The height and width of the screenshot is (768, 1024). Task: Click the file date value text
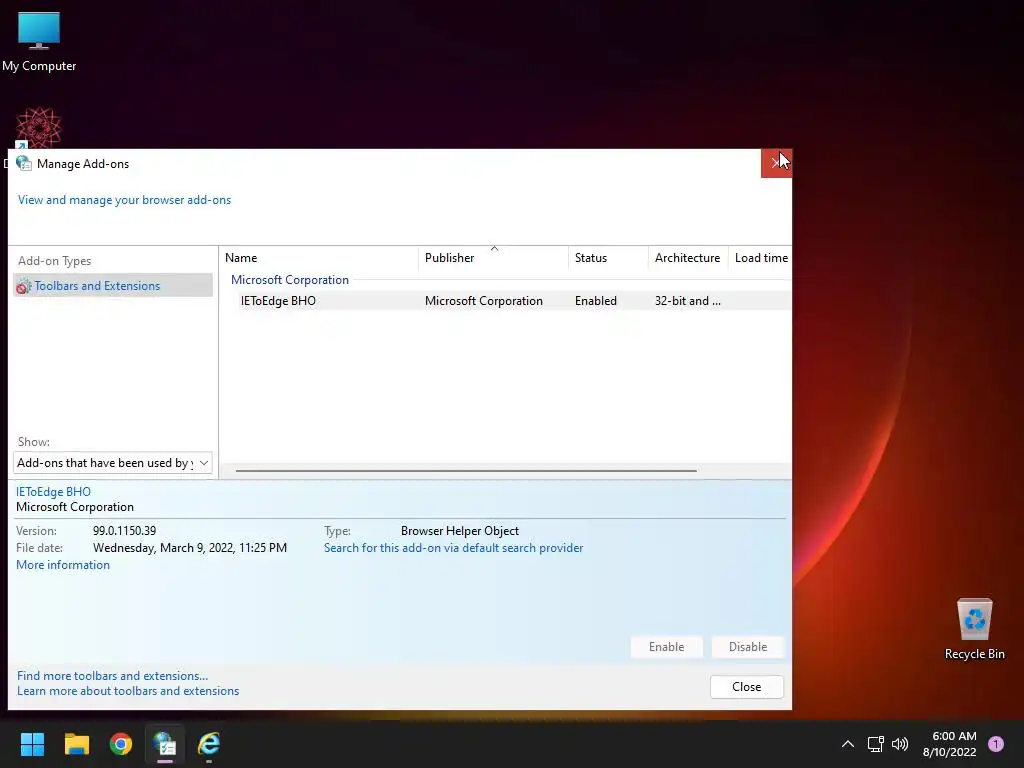(189, 548)
